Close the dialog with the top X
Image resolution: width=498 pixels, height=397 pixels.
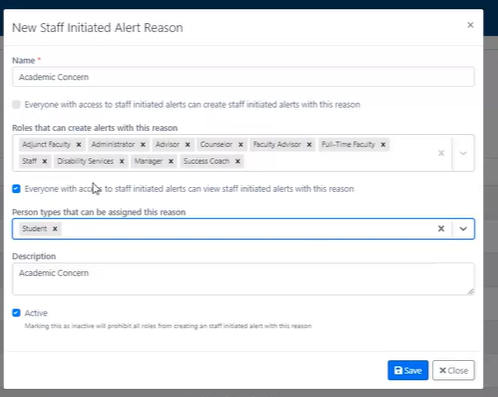pos(470,25)
